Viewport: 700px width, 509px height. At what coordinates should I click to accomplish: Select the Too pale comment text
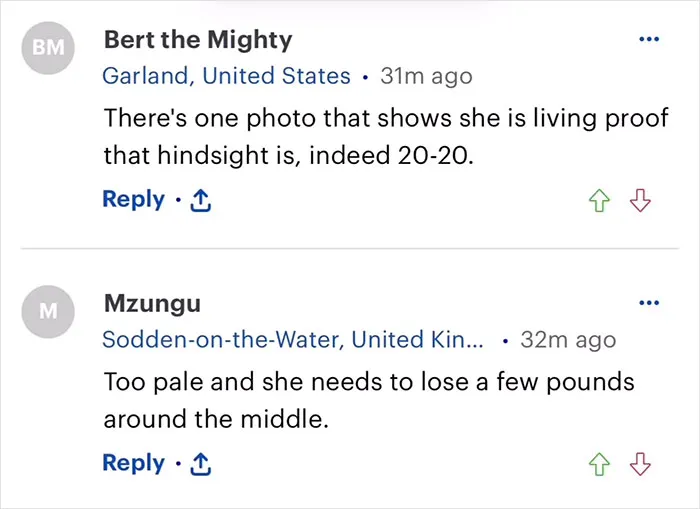tap(369, 401)
